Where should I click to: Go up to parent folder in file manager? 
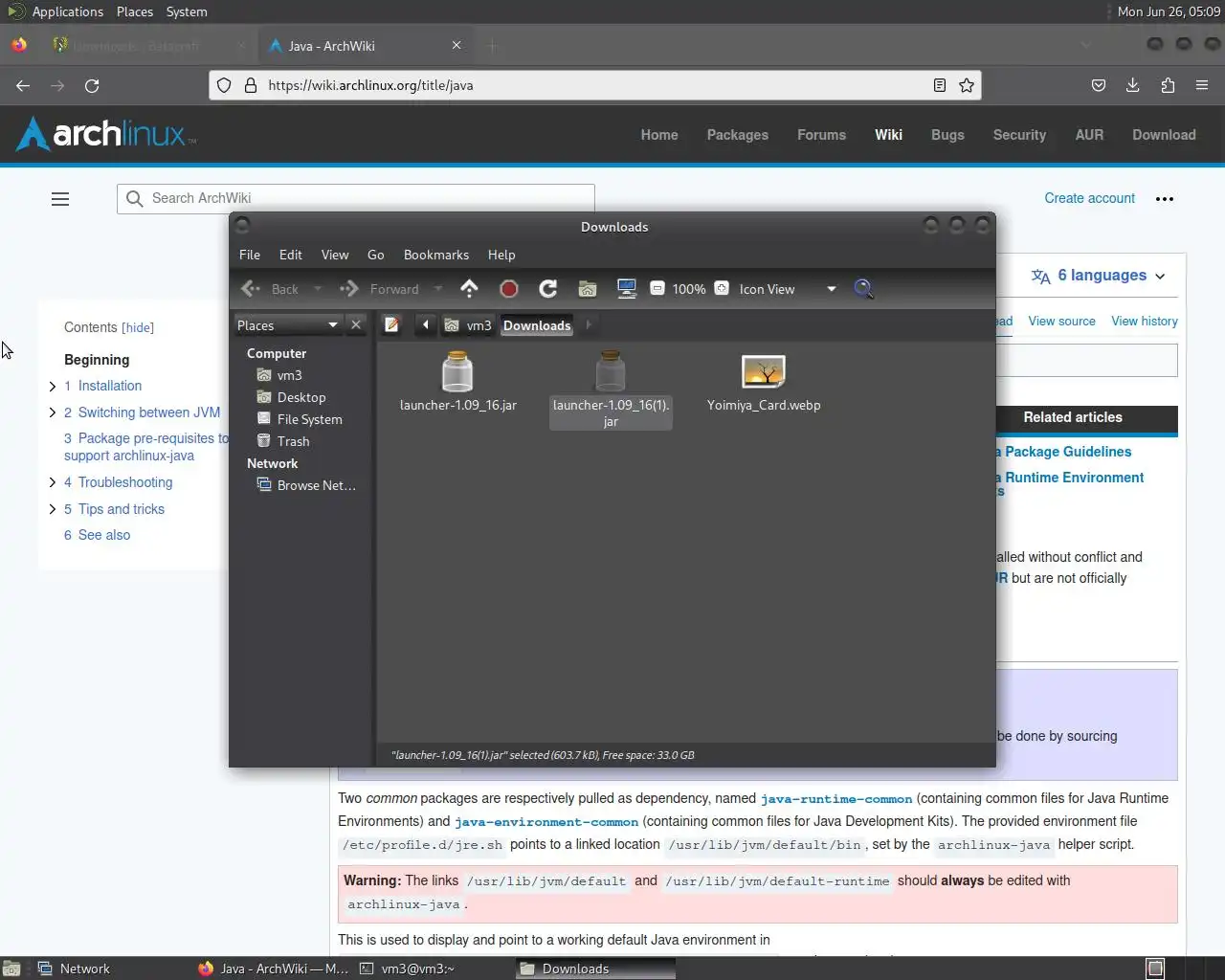[x=469, y=288]
